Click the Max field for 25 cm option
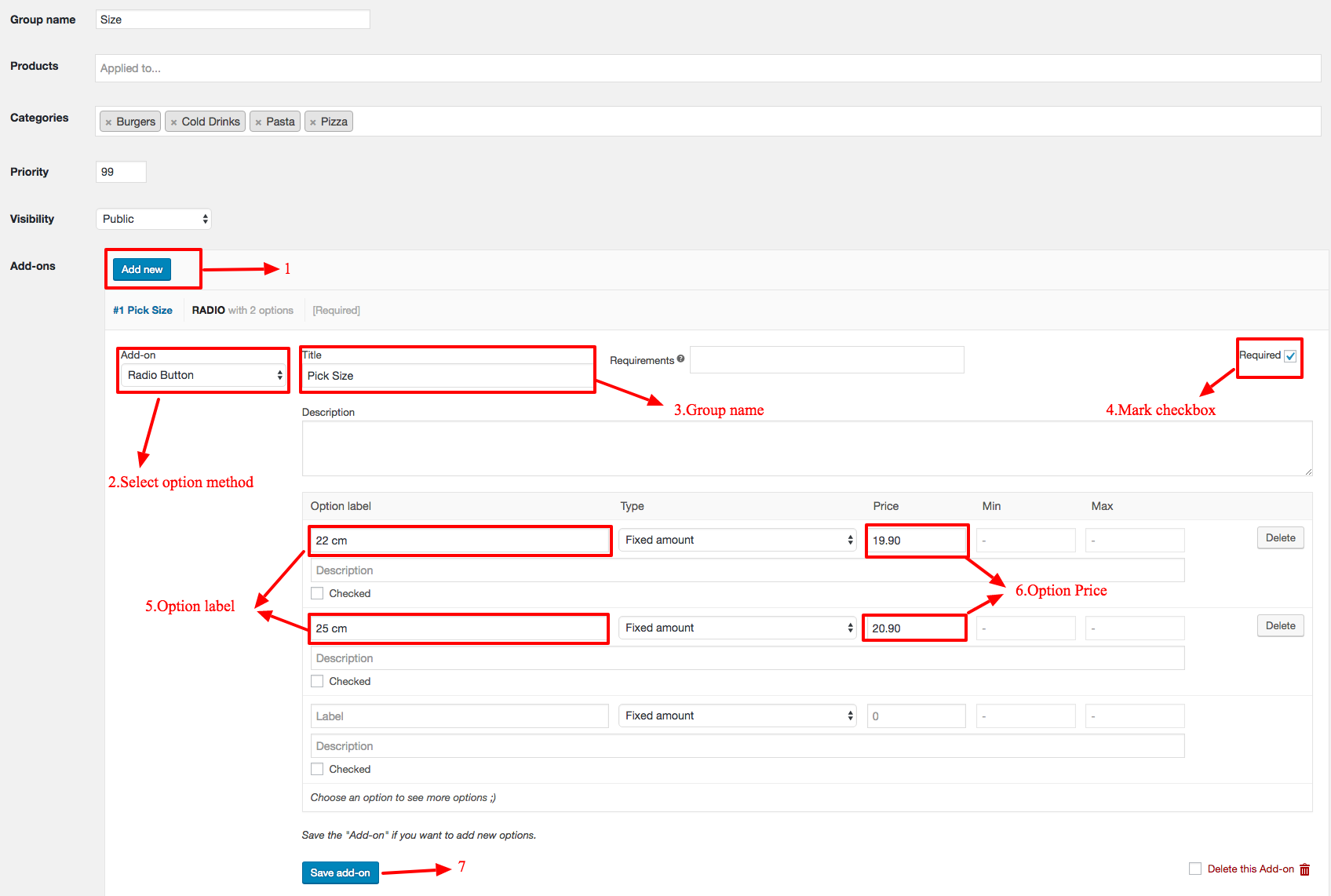Viewport: 1331px width, 896px height. click(1135, 628)
